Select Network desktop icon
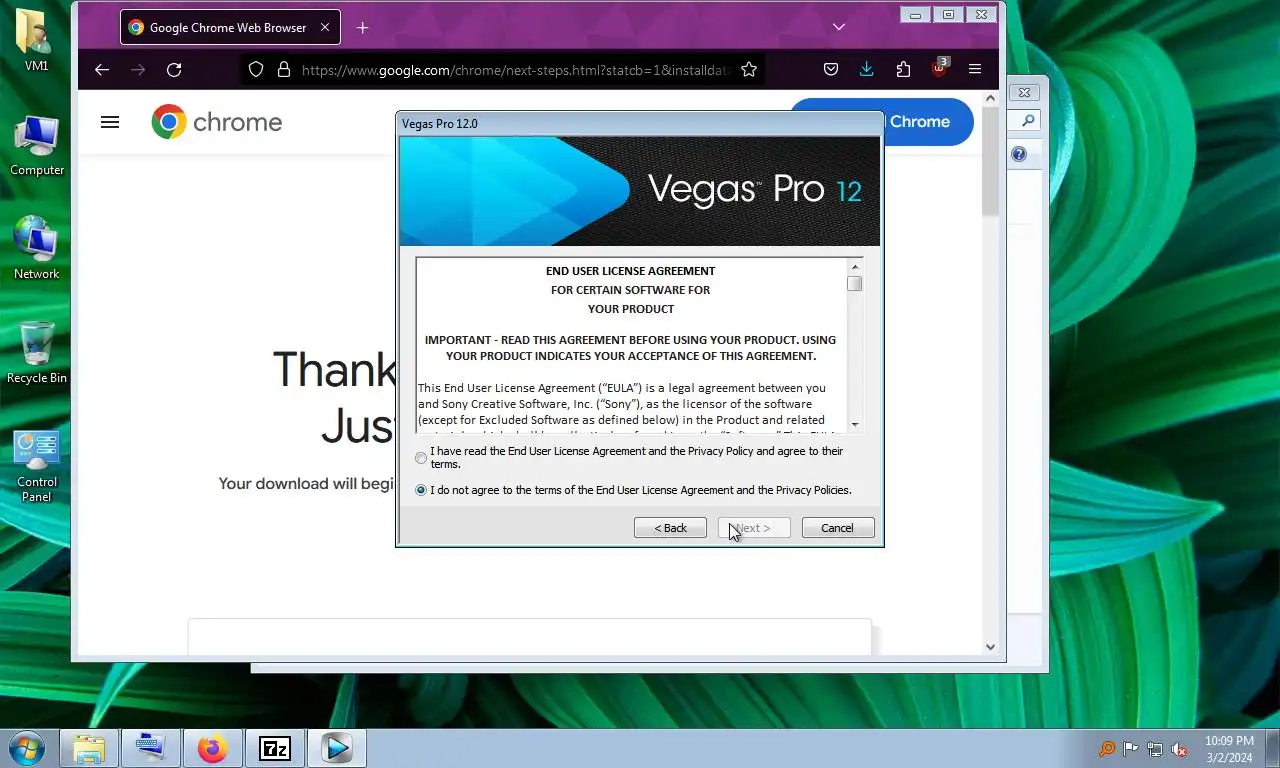This screenshot has height=768, width=1280. [x=36, y=248]
